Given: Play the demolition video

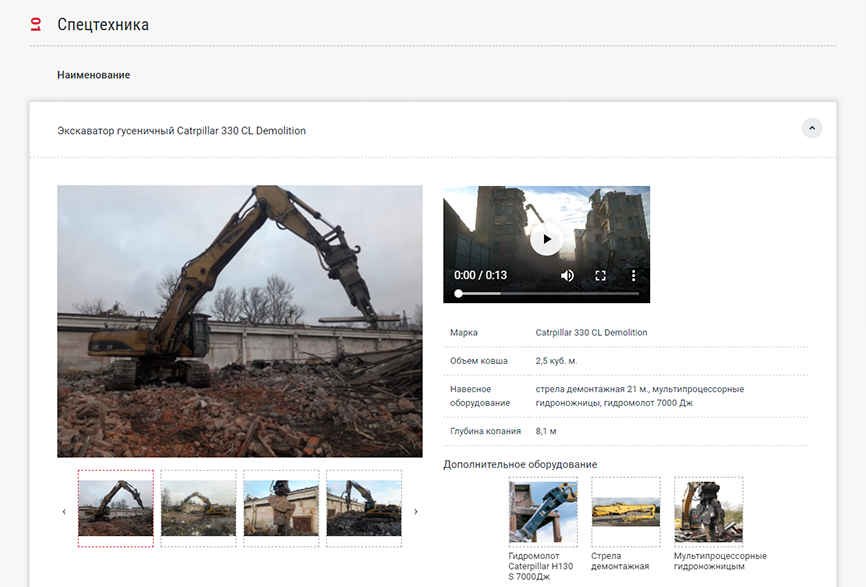Looking at the screenshot, I should 546,239.
